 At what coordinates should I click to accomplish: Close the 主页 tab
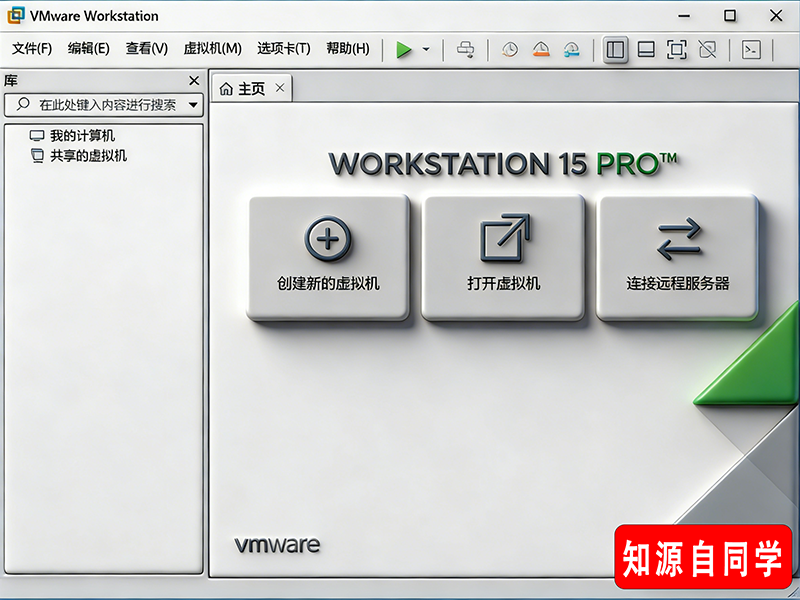click(281, 87)
